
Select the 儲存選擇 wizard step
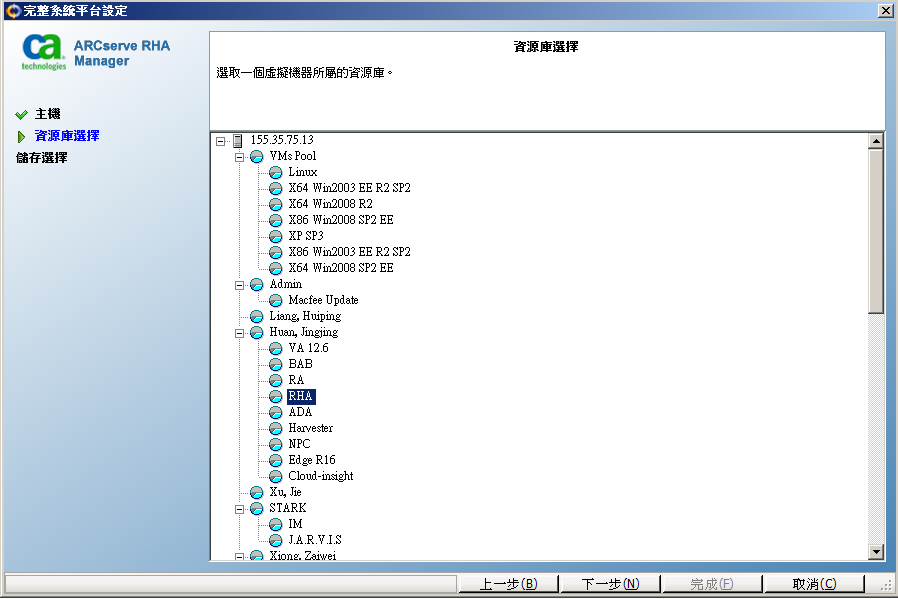(41, 157)
